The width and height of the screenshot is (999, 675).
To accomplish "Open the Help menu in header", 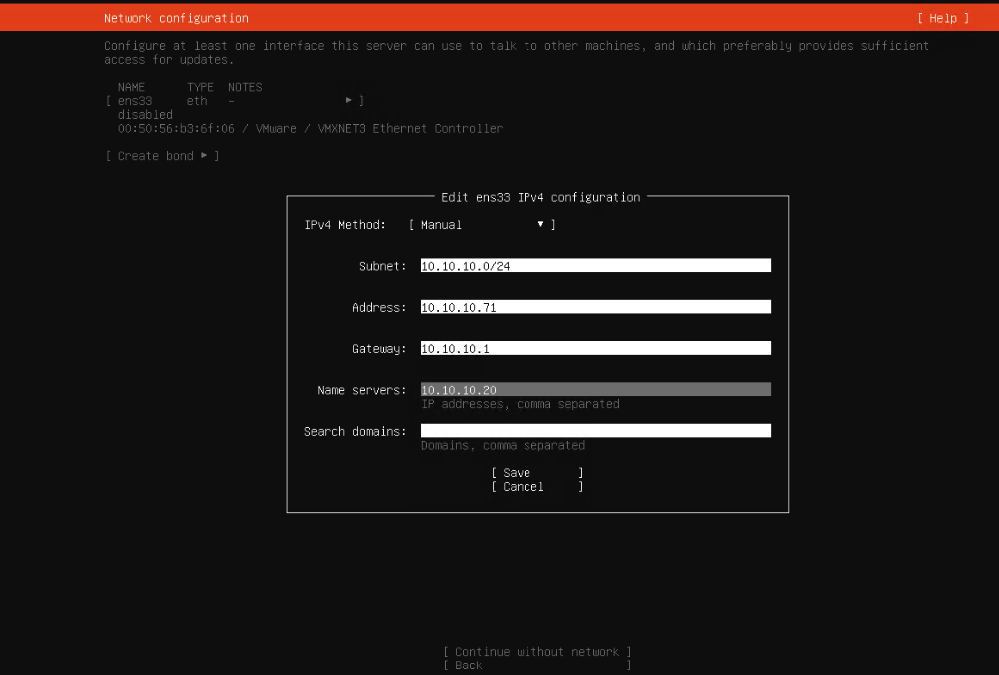I will point(942,18).
